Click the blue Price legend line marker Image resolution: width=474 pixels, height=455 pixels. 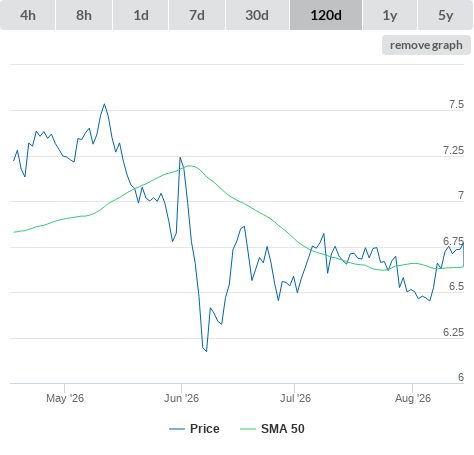177,429
